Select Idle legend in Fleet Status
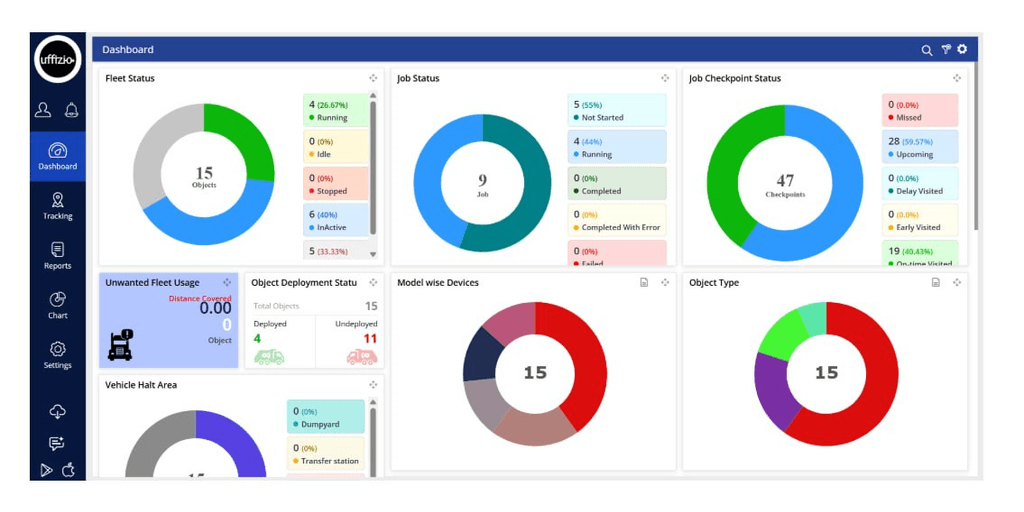Image resolution: width=1024 pixels, height=512 pixels. click(x=336, y=148)
